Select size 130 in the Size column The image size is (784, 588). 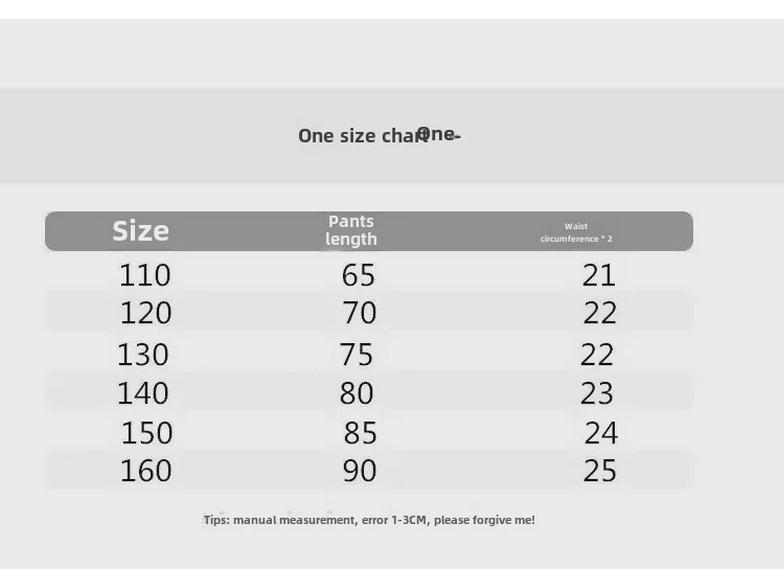coord(143,355)
